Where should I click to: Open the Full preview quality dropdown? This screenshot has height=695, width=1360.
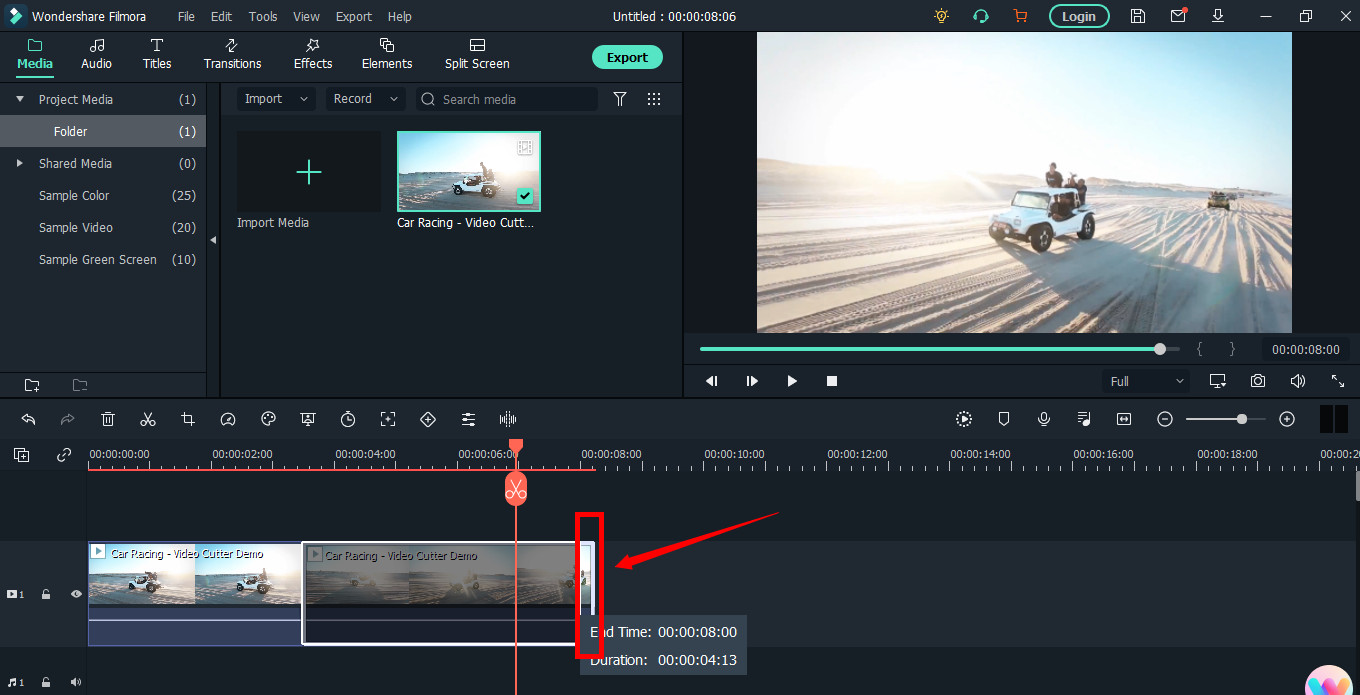point(1146,381)
